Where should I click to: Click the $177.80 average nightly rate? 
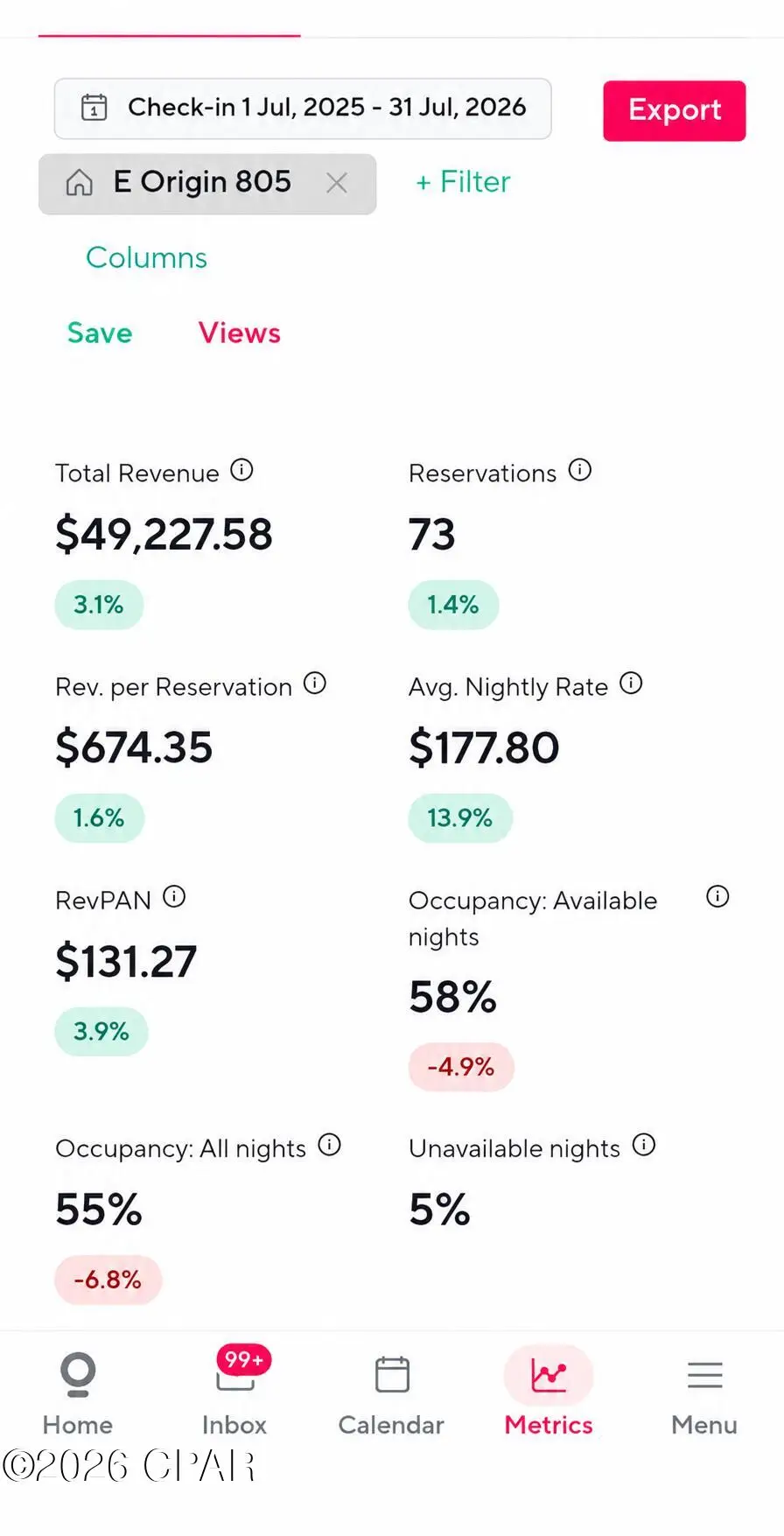point(484,747)
